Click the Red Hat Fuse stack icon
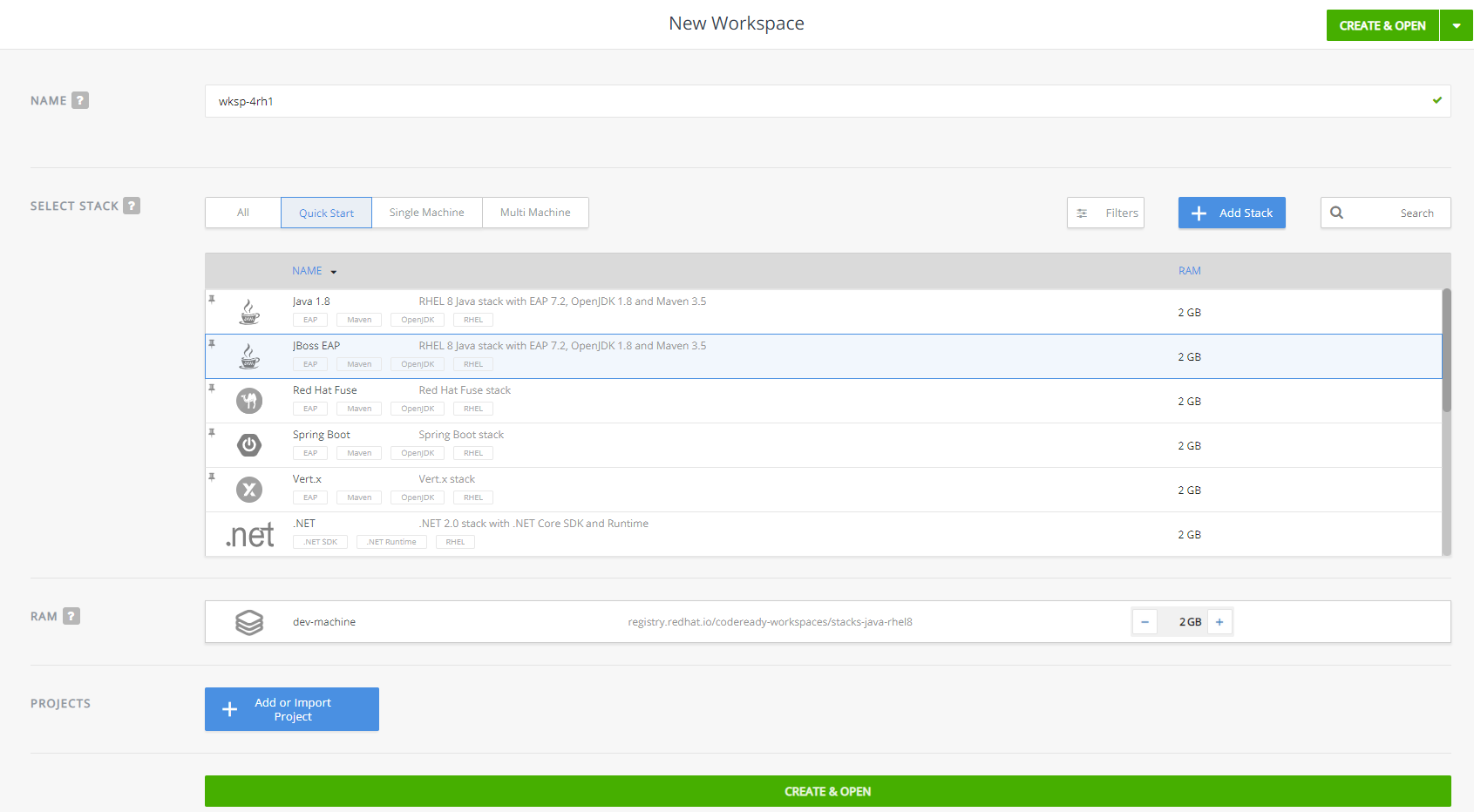1474x812 pixels. pyautogui.click(x=249, y=401)
